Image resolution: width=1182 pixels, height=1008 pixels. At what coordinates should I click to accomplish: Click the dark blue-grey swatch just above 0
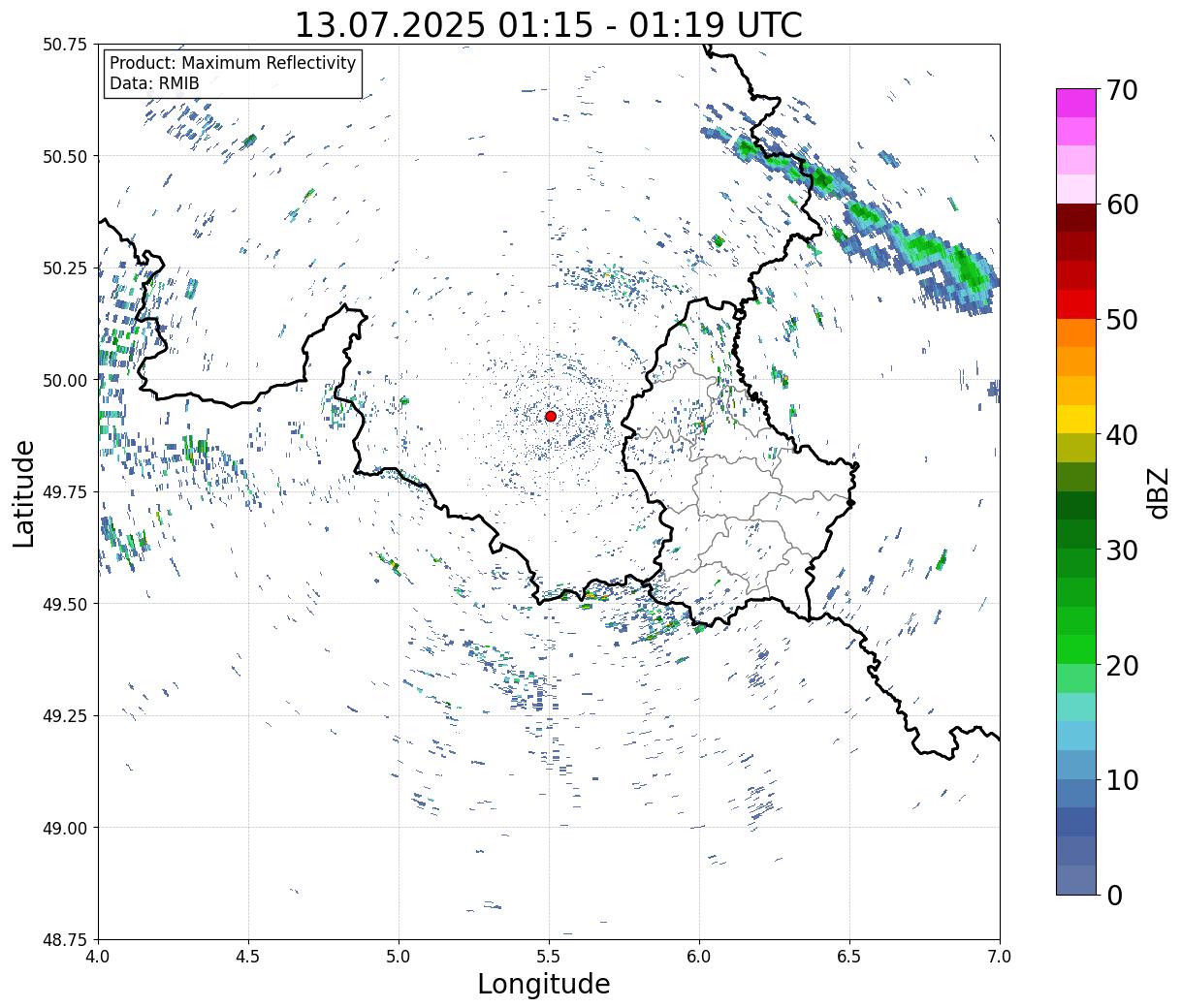pos(1076,879)
